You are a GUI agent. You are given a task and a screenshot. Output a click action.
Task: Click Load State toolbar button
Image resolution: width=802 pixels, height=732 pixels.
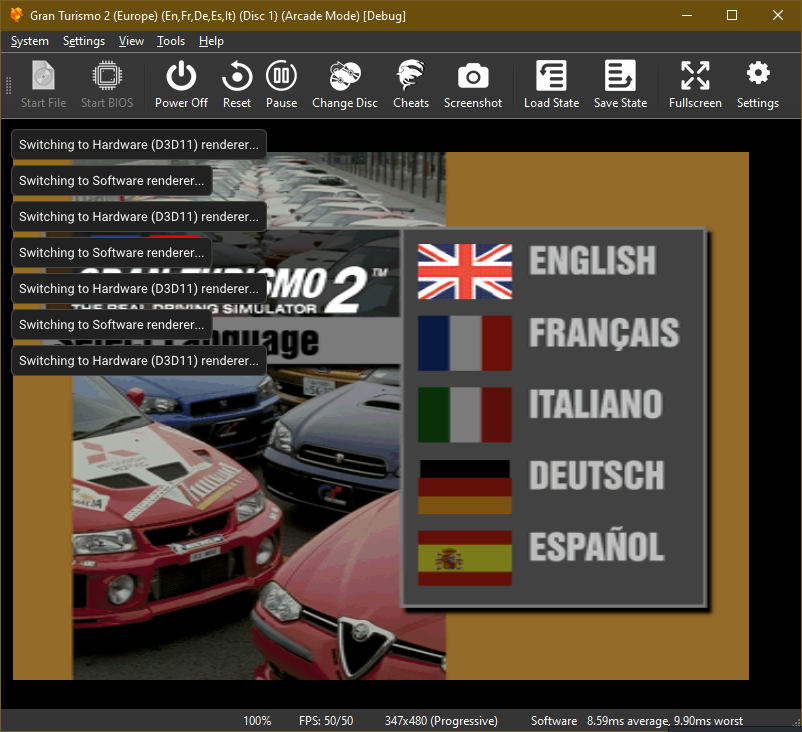coord(551,84)
